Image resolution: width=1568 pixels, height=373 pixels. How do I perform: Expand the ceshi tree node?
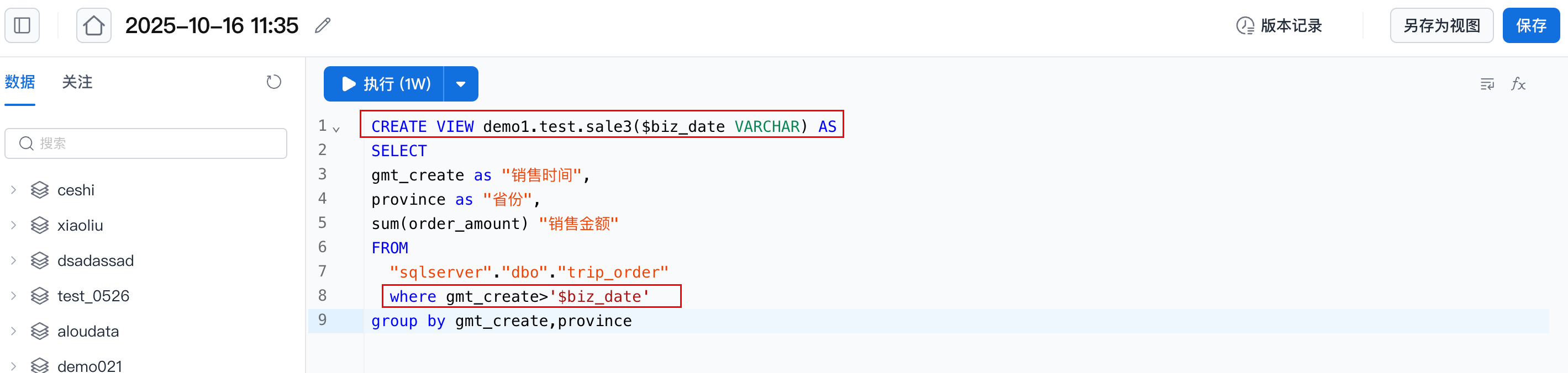pos(13,190)
